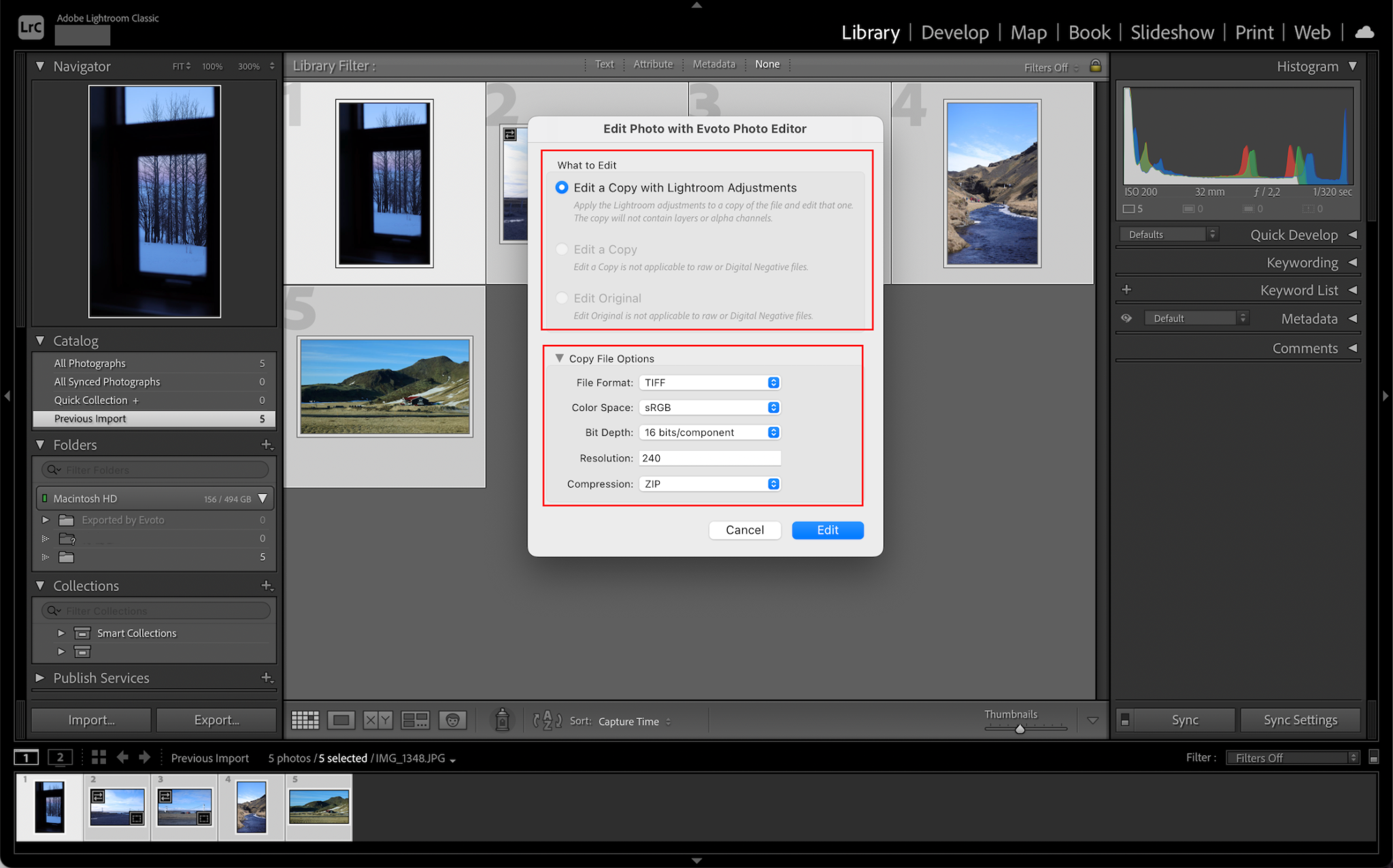This screenshot has height=868, width=1393.
Task: Select Edit a Copy with Lightroom Adjustments
Action: point(562,188)
